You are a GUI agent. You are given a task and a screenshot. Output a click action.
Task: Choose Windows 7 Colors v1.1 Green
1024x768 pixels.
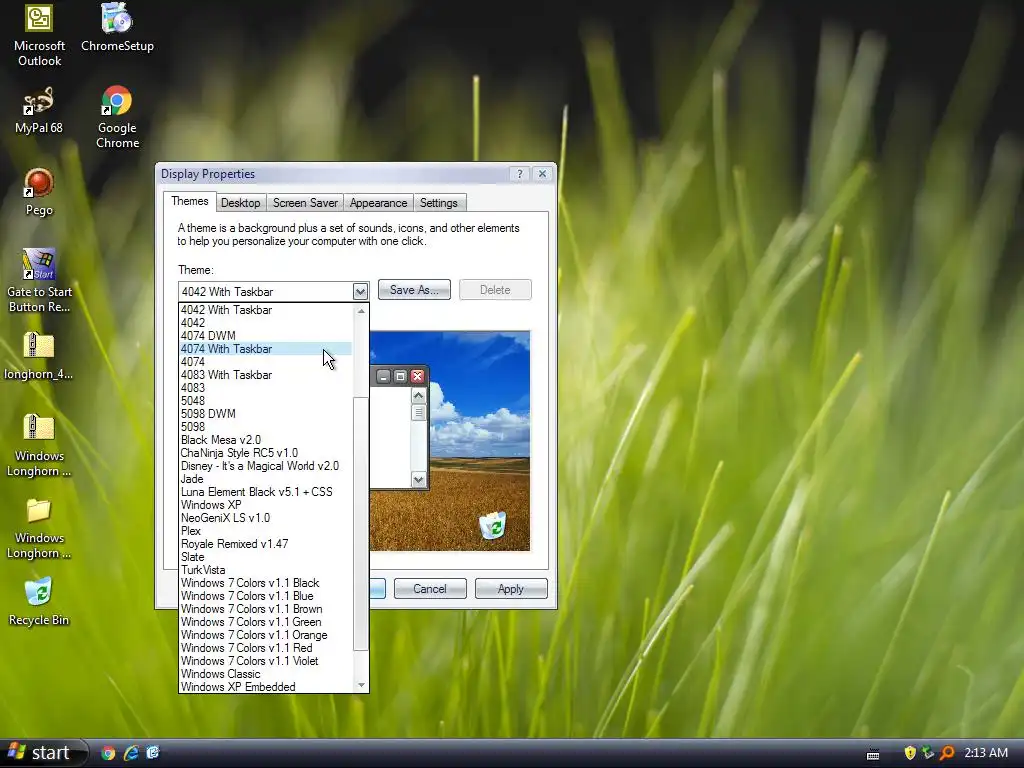266,622
